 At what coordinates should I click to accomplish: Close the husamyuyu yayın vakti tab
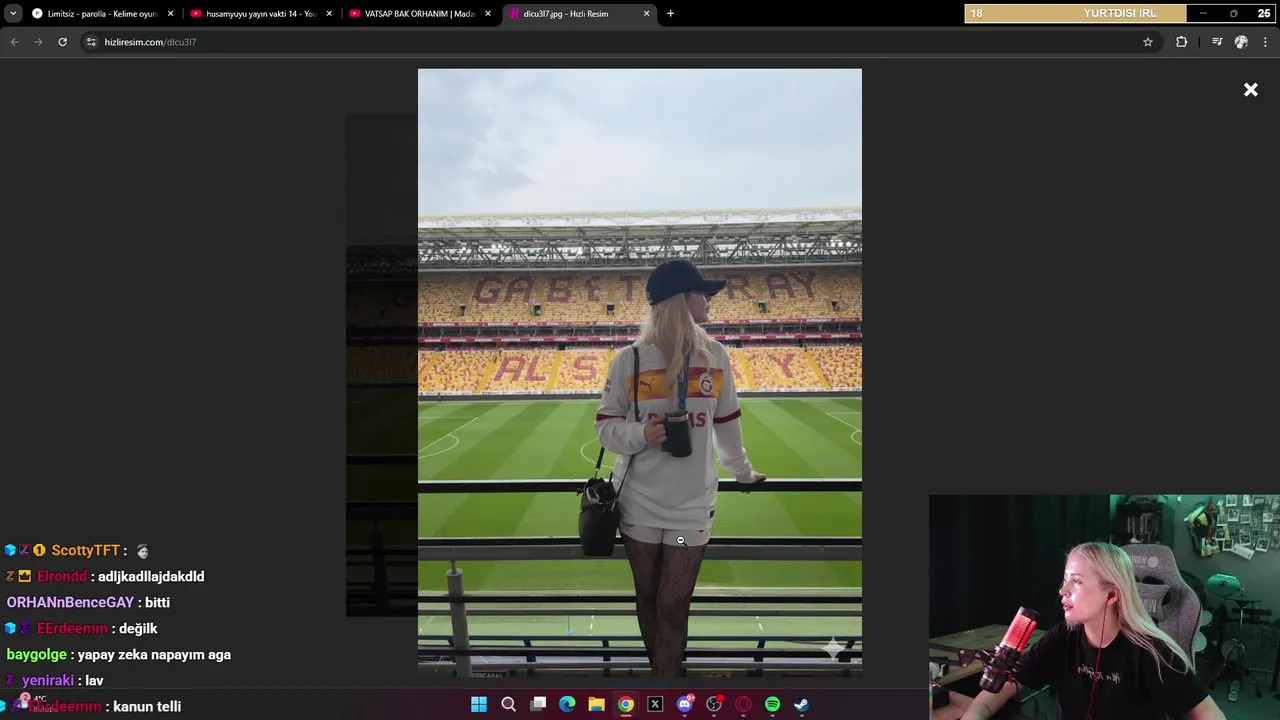point(329,14)
